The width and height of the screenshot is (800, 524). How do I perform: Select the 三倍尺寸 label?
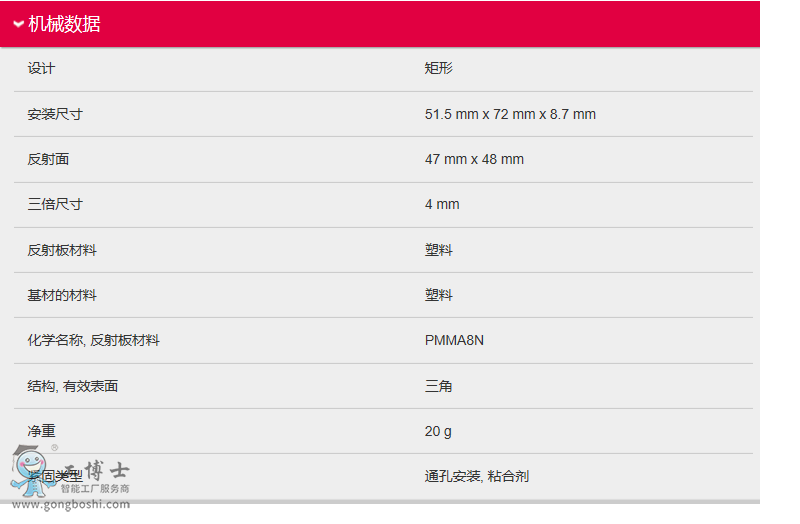[x=55, y=204]
